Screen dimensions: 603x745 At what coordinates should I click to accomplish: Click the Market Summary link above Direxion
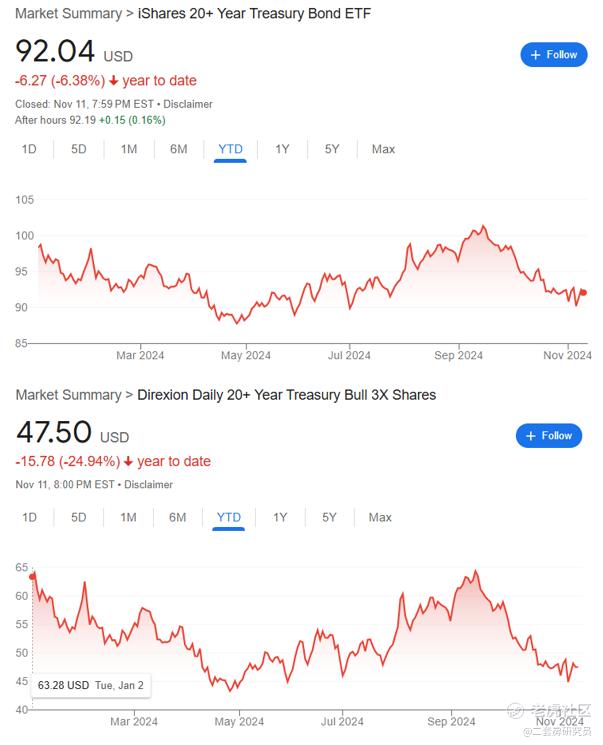(x=68, y=395)
